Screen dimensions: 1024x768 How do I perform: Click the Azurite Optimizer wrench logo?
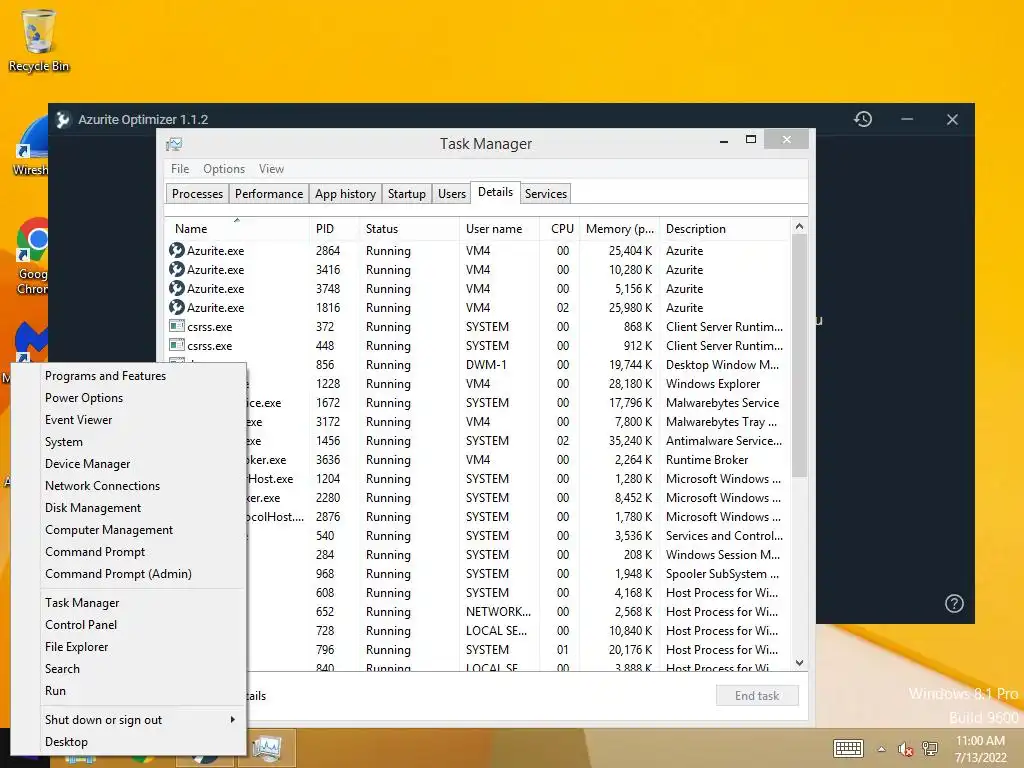click(63, 120)
